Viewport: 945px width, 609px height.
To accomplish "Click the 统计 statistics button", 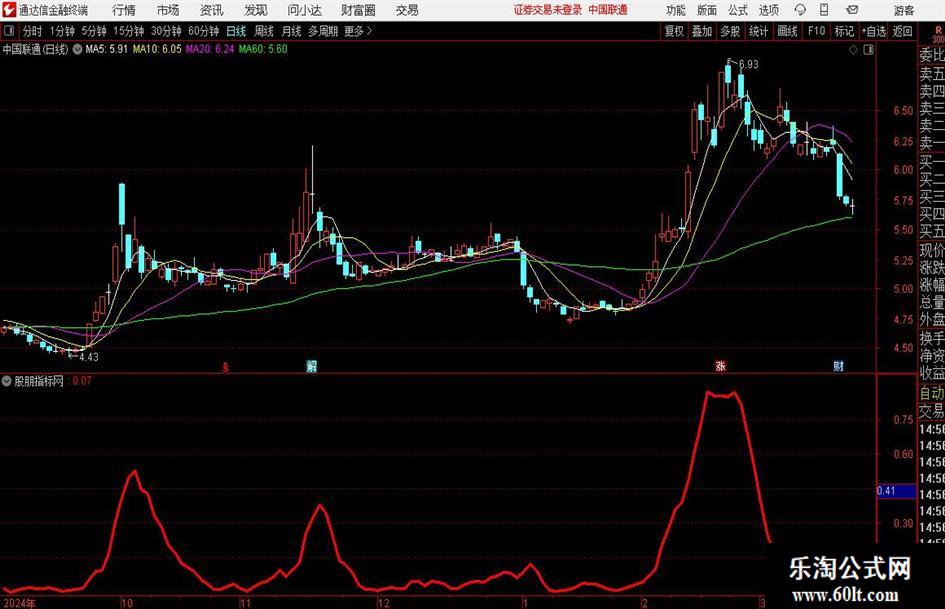I will pyautogui.click(x=758, y=31).
